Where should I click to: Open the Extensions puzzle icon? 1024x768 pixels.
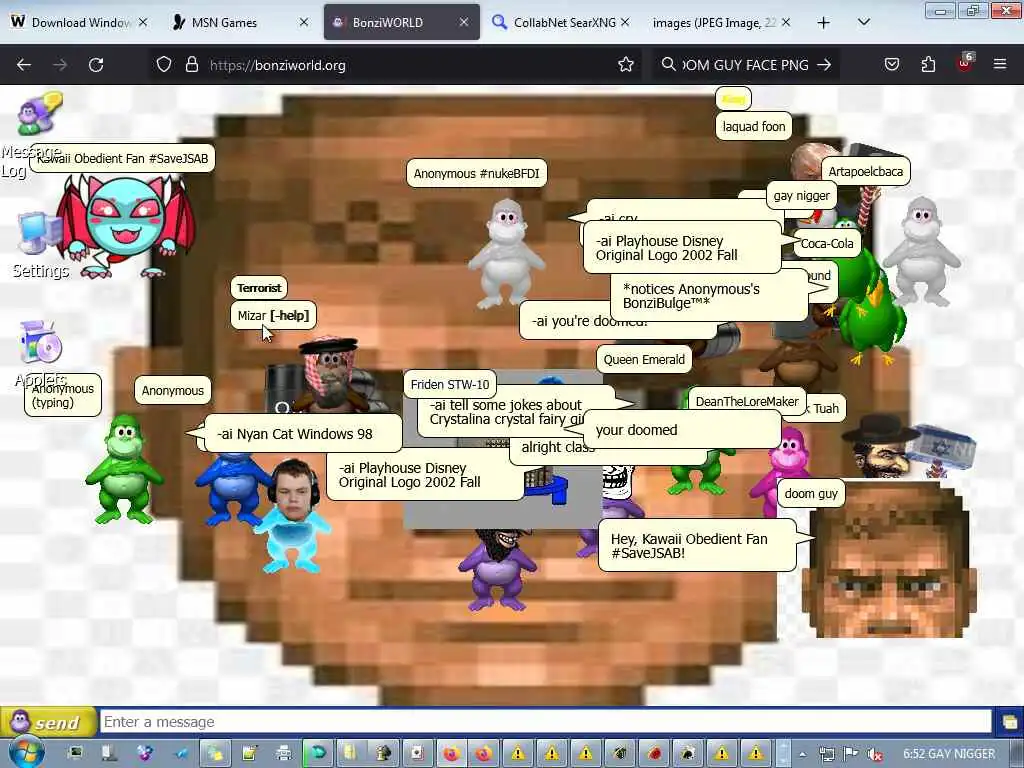[x=928, y=65]
